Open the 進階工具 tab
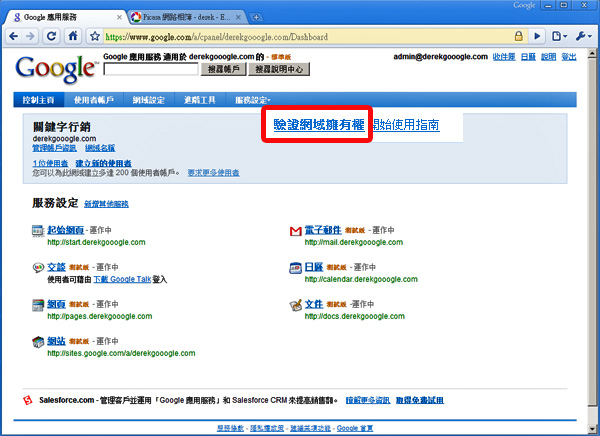 coord(200,100)
